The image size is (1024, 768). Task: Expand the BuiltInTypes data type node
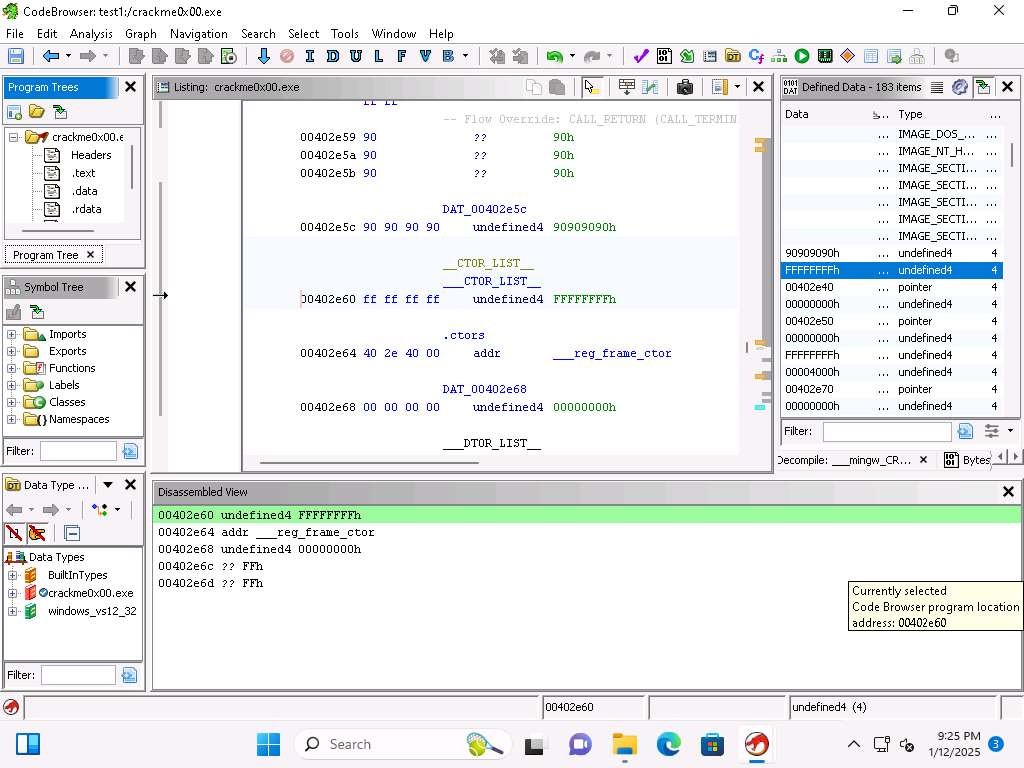coord(12,575)
